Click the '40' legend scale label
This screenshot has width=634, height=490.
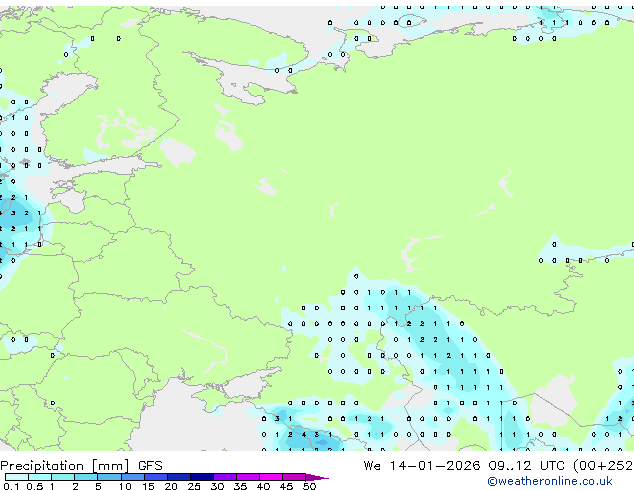263,486
